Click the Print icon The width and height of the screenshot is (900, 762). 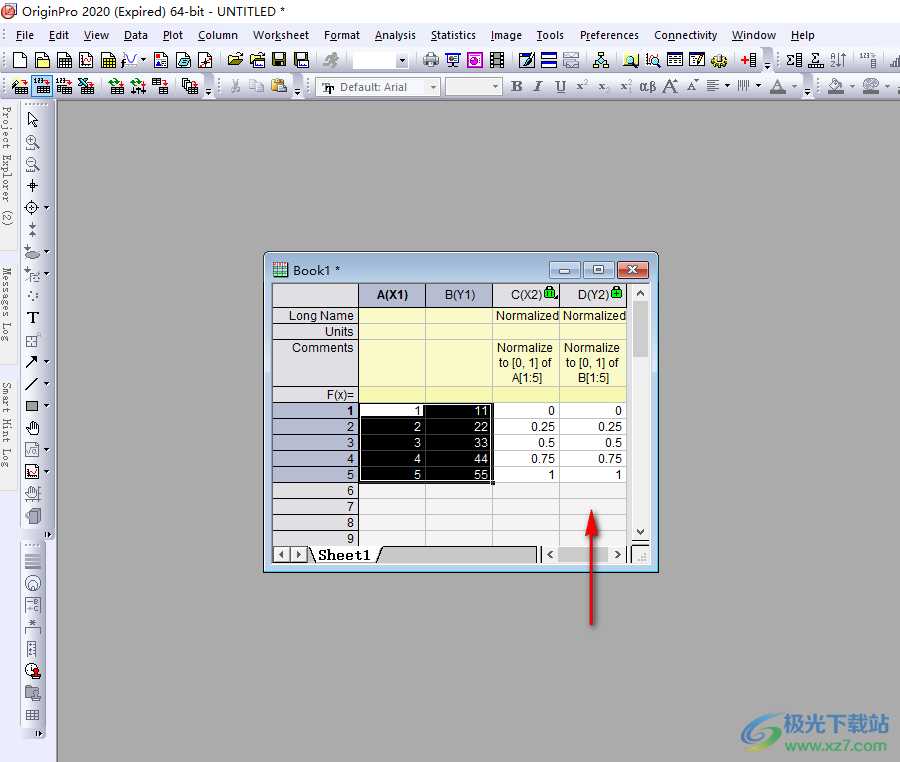coord(431,60)
